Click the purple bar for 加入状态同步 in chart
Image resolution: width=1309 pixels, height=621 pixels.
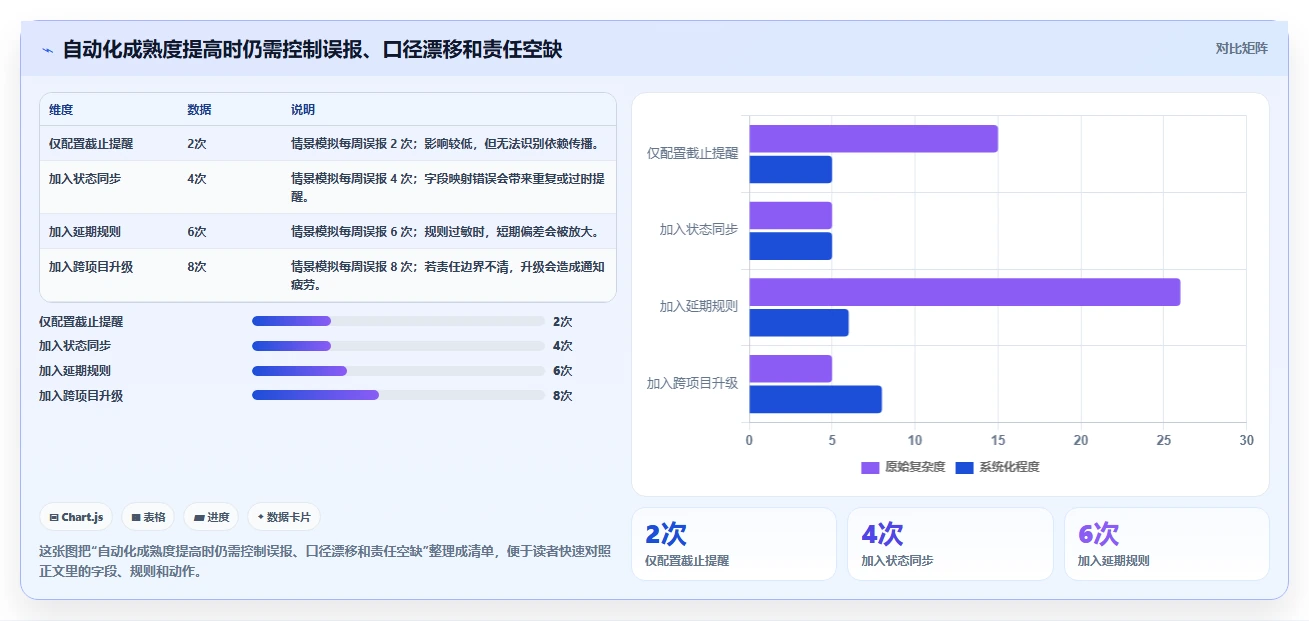click(790, 215)
